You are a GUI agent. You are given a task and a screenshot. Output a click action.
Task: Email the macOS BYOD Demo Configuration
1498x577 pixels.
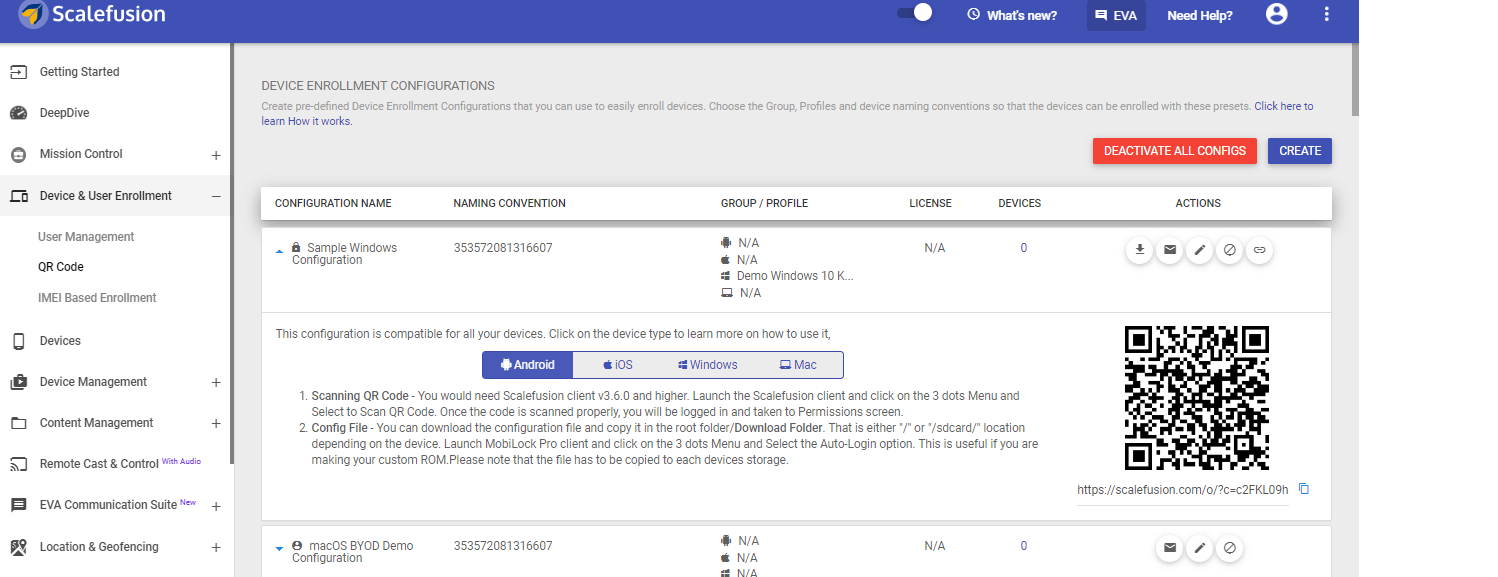click(x=1169, y=548)
